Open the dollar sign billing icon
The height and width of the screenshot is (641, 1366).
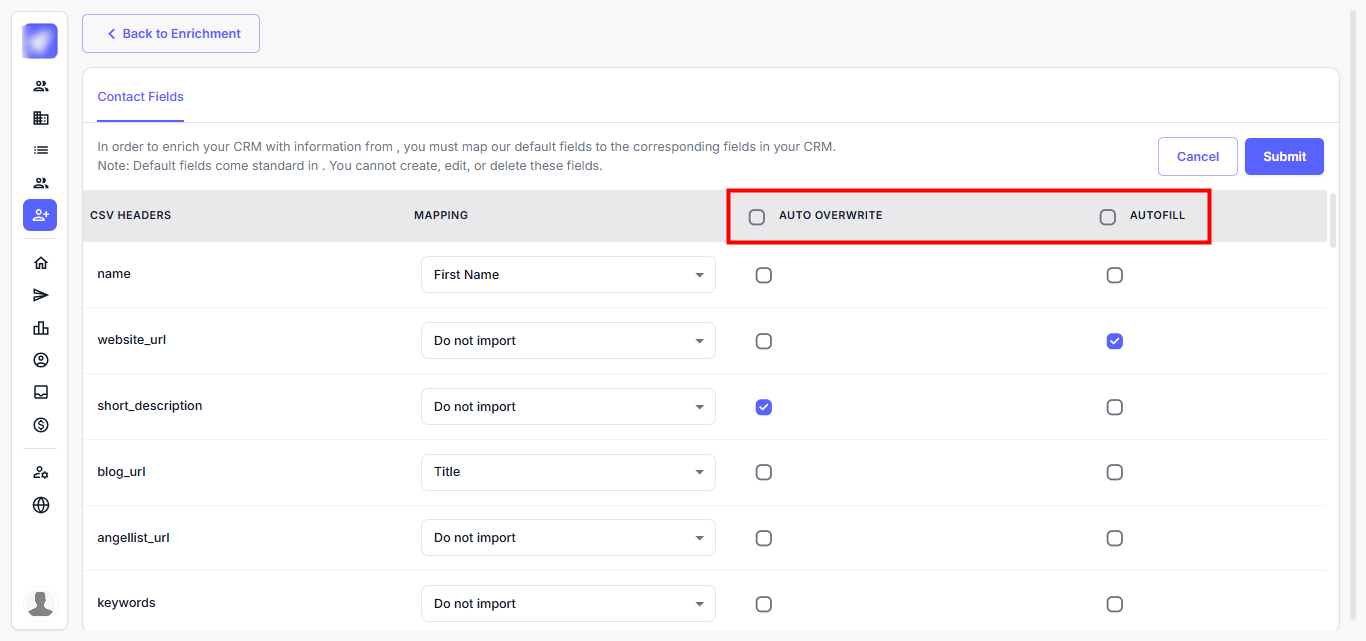[x=40, y=425]
